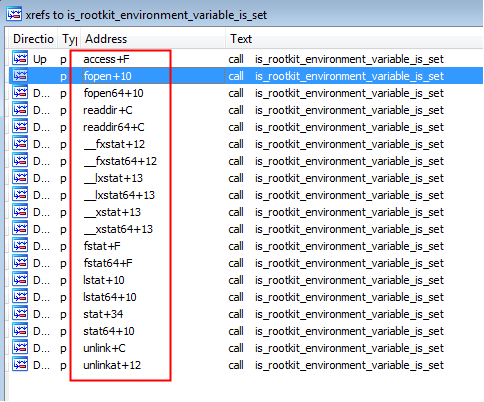The height and width of the screenshot is (402, 484).
Task: Click the xref icon in the fopen64+10 row
Action: point(20,92)
